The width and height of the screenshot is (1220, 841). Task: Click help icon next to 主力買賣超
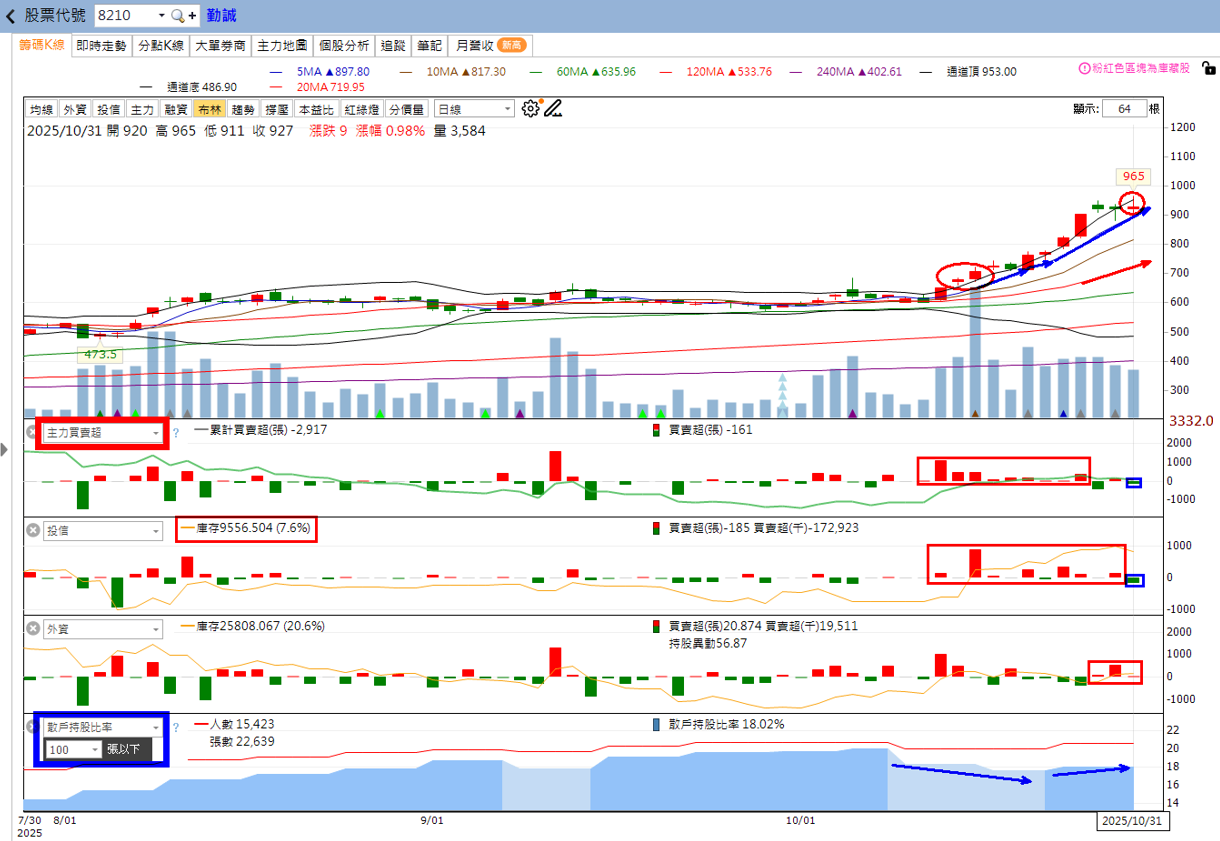176,433
